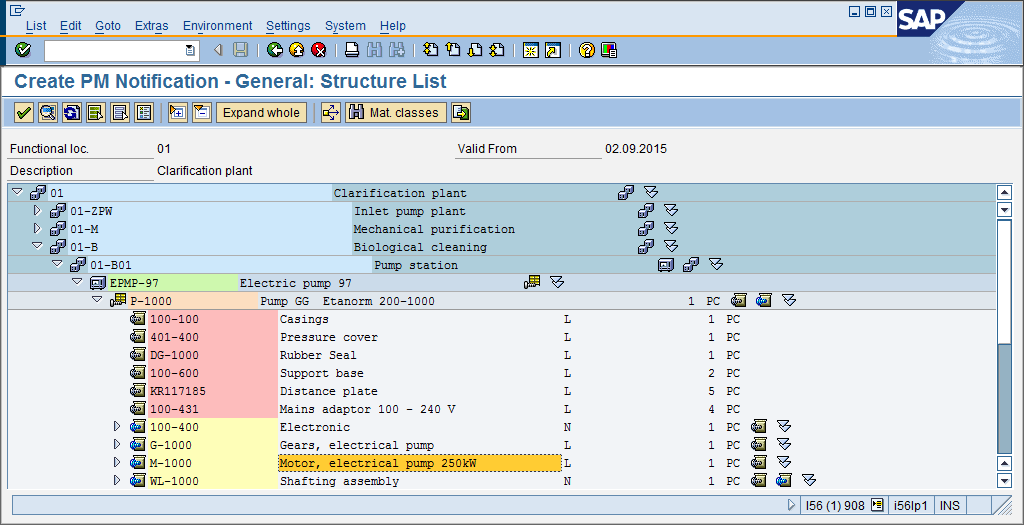Image resolution: width=1024 pixels, height=525 pixels.
Task: Select the 100-600 Support base item
Action: [x=174, y=374]
